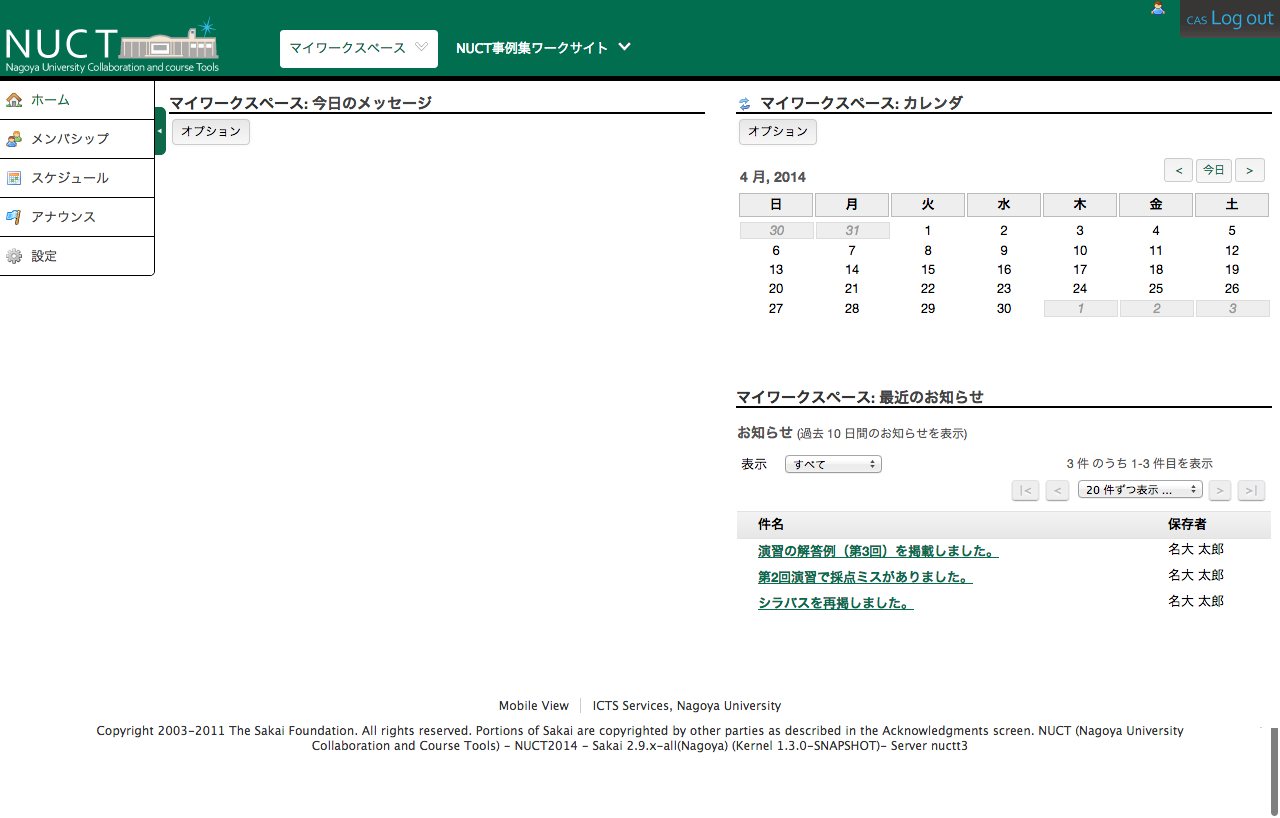Open the 20 件ずつ表示 page size dropdown
The width and height of the screenshot is (1280, 818).
tap(1140, 490)
